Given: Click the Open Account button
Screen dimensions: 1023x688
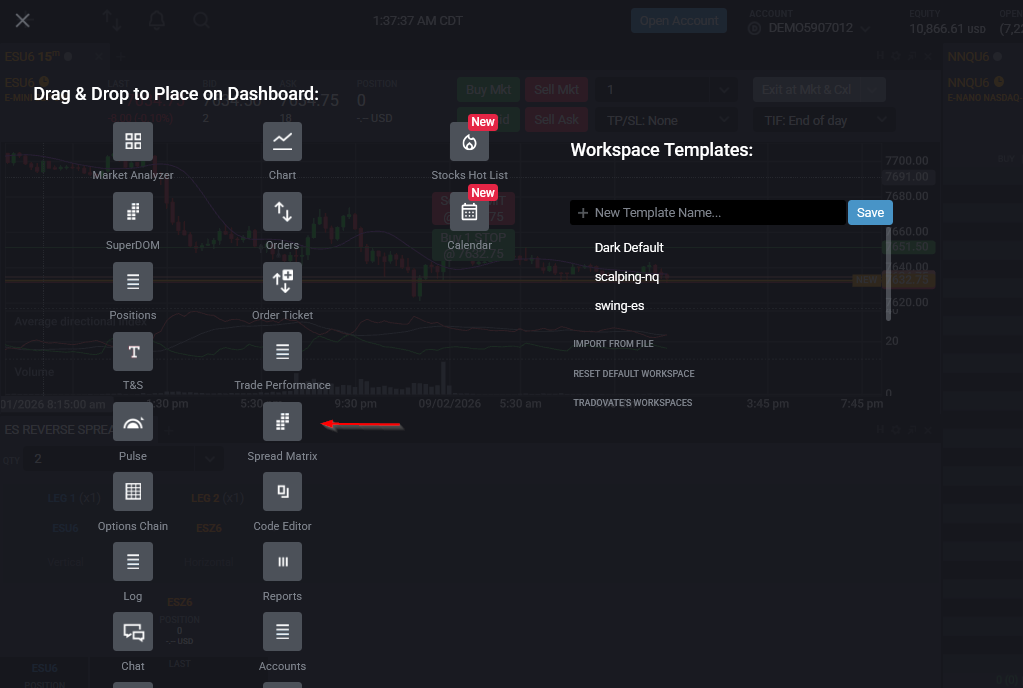Looking at the screenshot, I should tap(679, 21).
